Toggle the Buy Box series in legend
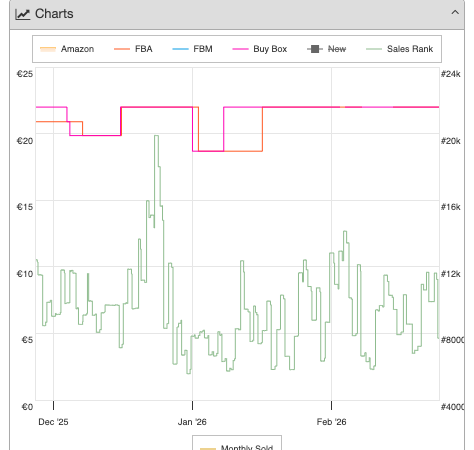 pyautogui.click(x=260, y=49)
